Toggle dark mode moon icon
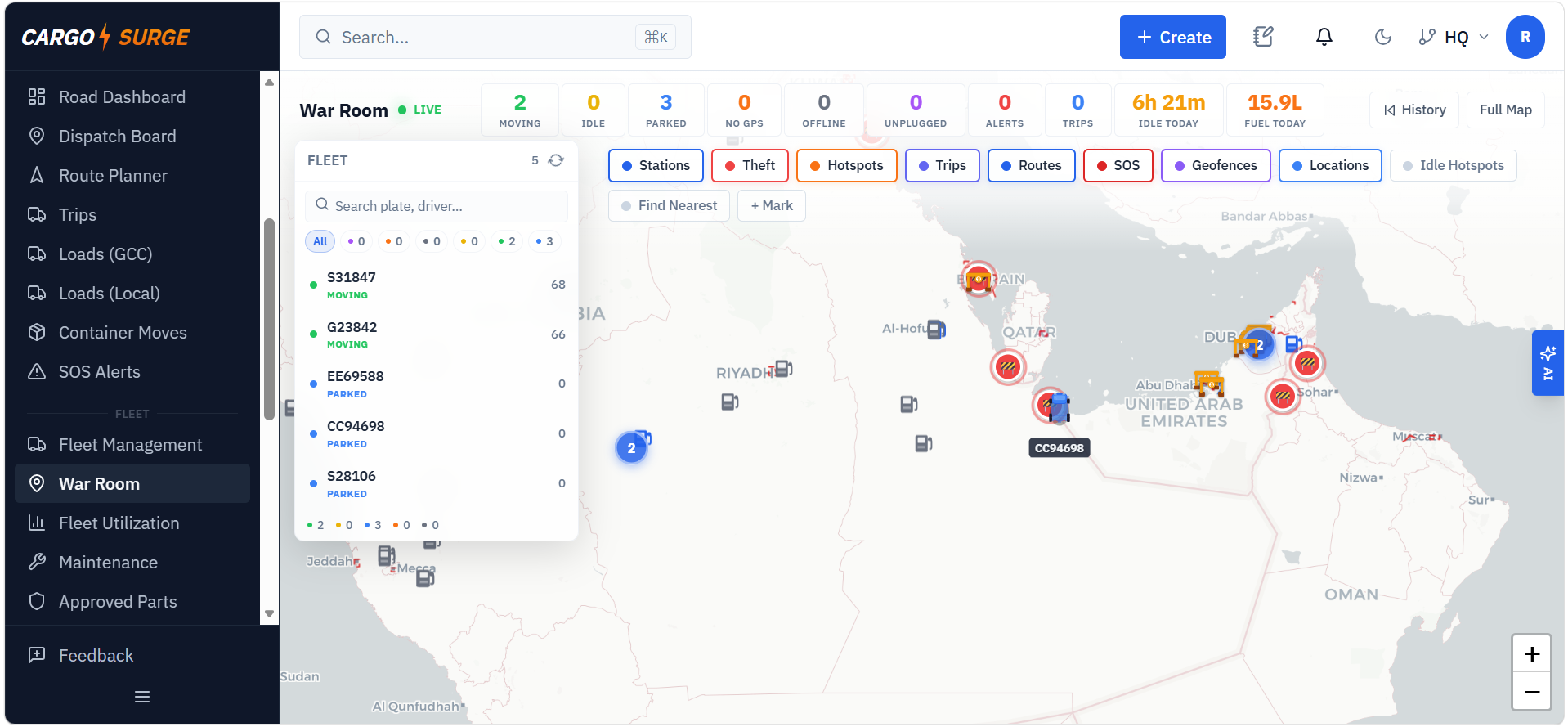 1382,37
